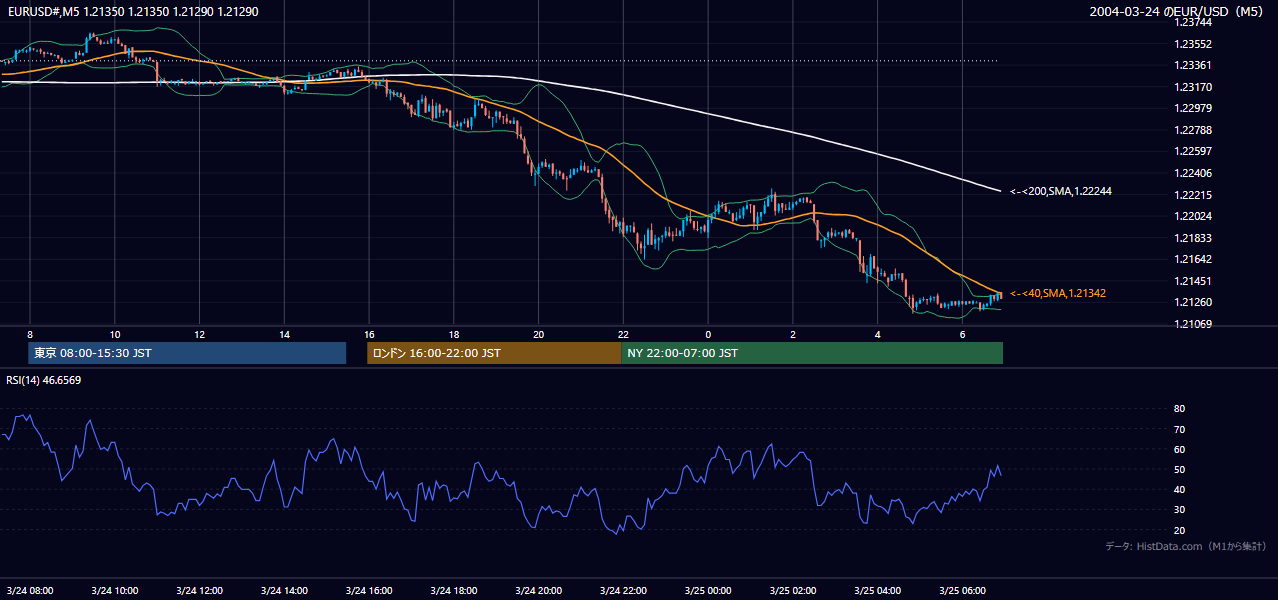The image size is (1278, 600).
Task: Click price axis value 1.22597
Action: tap(1191, 151)
